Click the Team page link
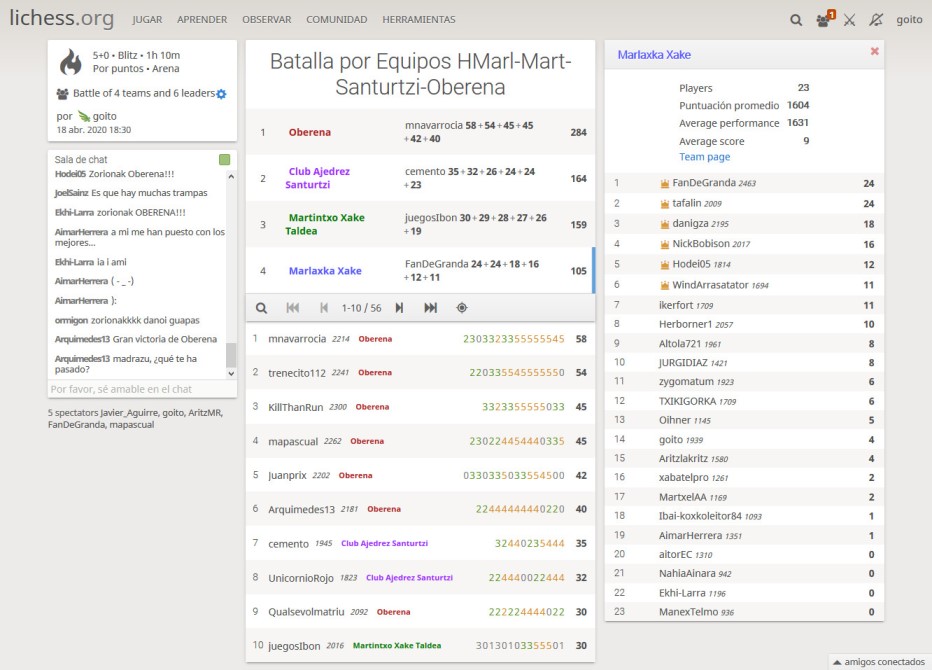The image size is (932, 670). (704, 157)
